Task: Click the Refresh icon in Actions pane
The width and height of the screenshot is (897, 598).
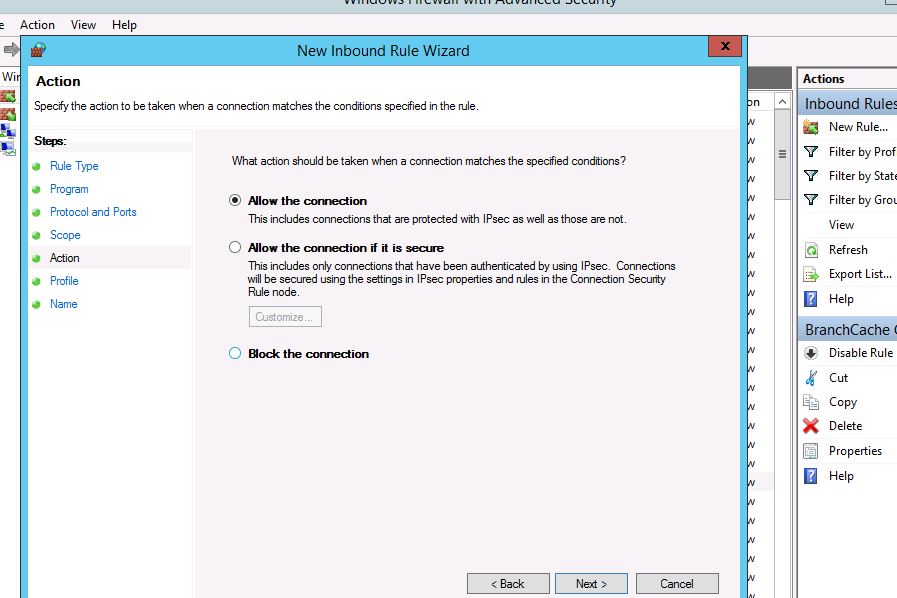Action: (x=811, y=250)
